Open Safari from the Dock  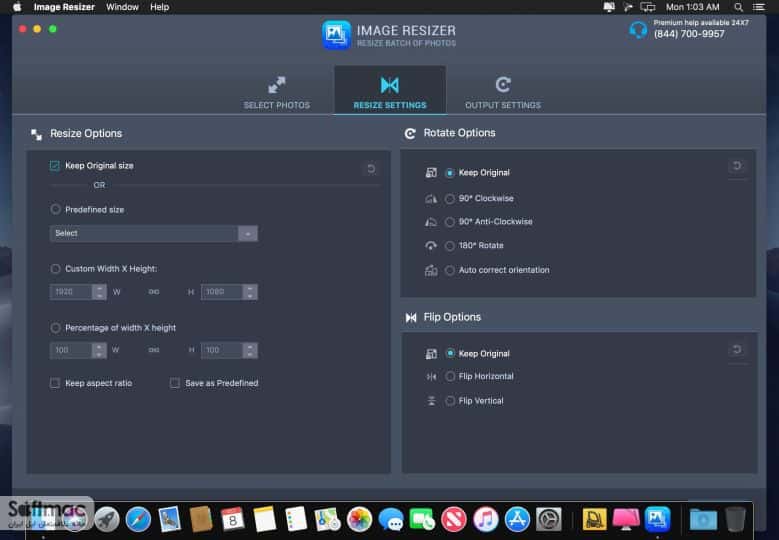point(138,520)
